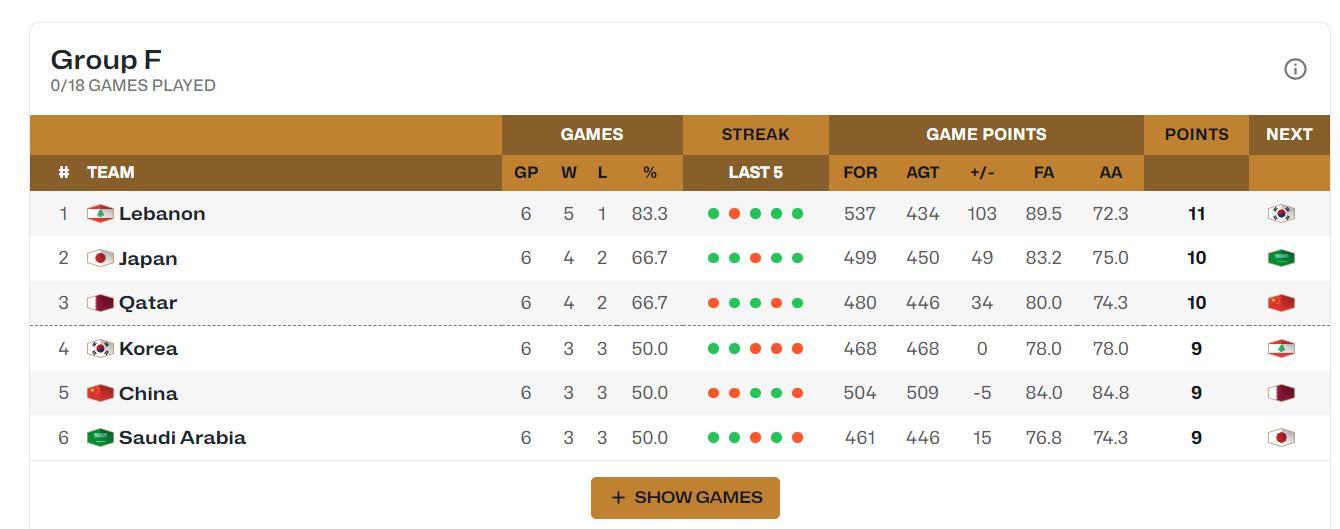Click Qatar's next-opponent China flag
1340x529 pixels.
click(x=1281, y=302)
